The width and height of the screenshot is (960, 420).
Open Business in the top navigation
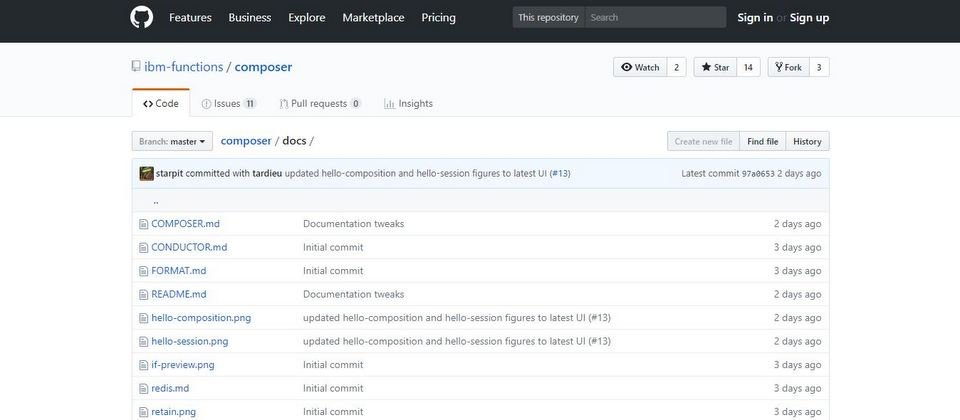pos(250,18)
